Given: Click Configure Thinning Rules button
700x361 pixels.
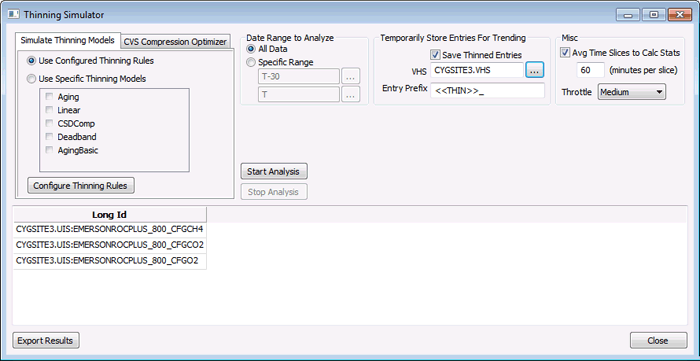Looking at the screenshot, I should [81, 186].
